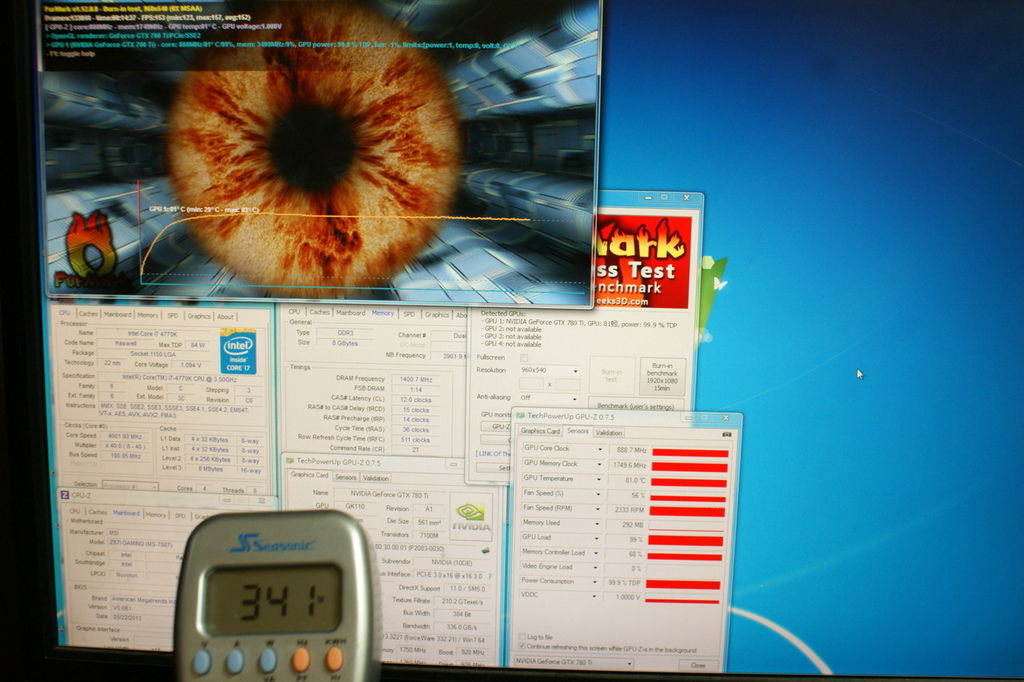Click the Burn-in benchmark 1920x1080 15min button
The height and width of the screenshot is (682, 1024).
[x=662, y=376]
